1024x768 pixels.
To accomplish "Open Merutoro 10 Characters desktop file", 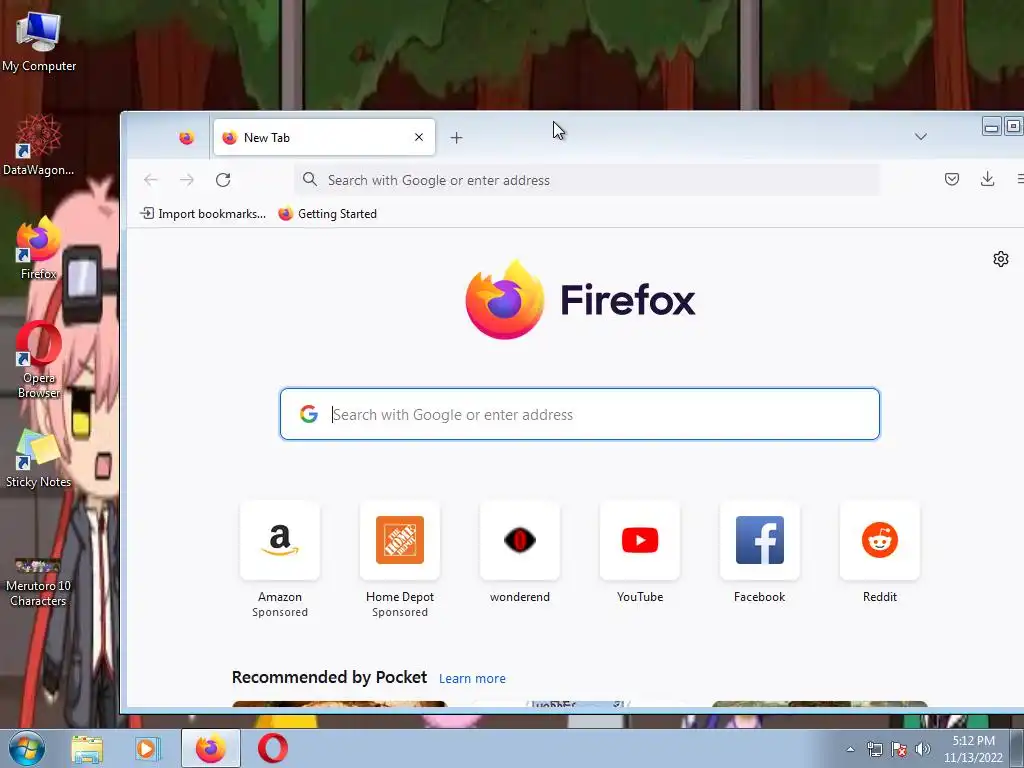I will coord(39,581).
